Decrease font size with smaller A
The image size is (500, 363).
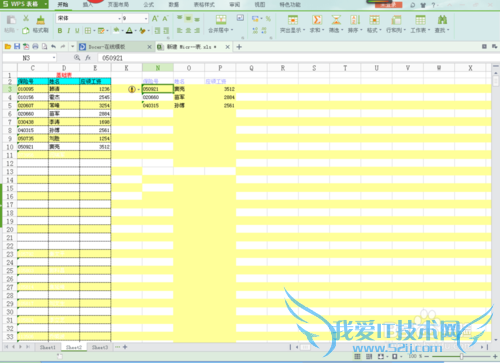pyautogui.click(x=165, y=18)
